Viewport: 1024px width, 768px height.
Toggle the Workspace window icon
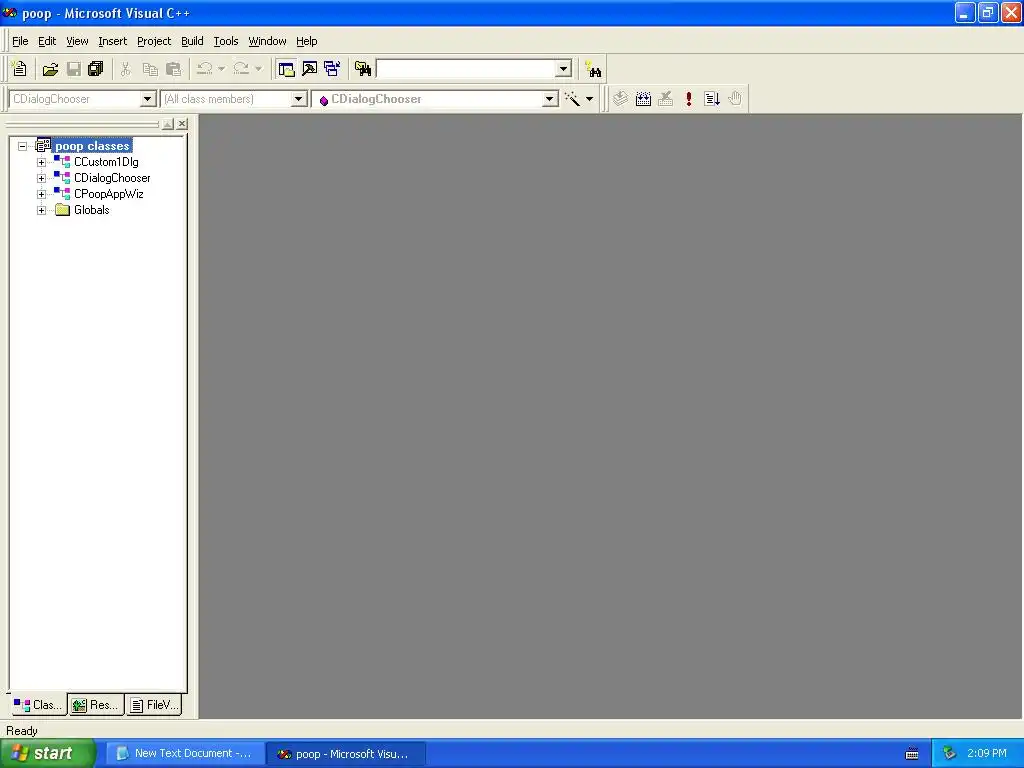click(286, 69)
